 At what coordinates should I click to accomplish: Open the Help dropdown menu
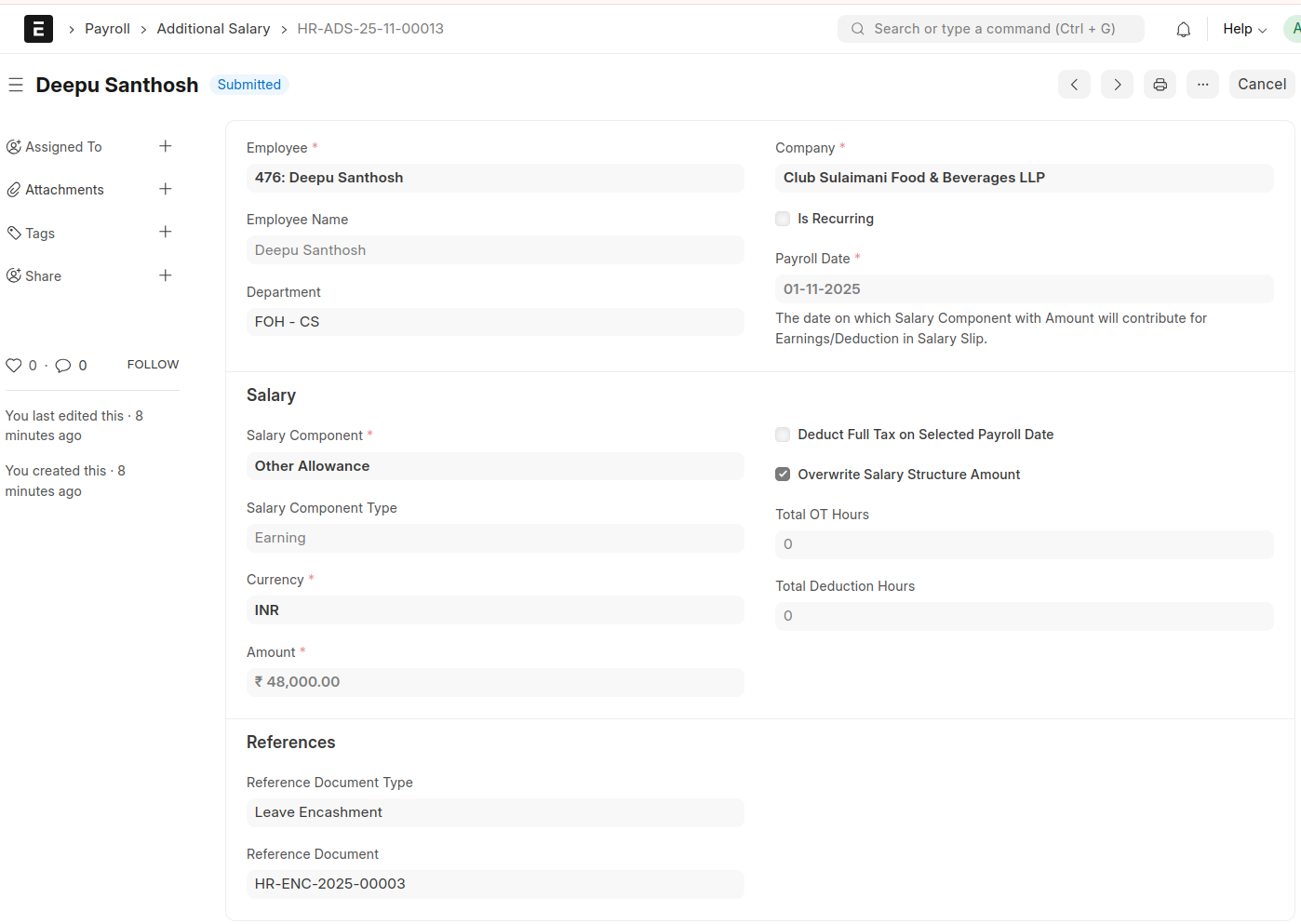coord(1244,29)
